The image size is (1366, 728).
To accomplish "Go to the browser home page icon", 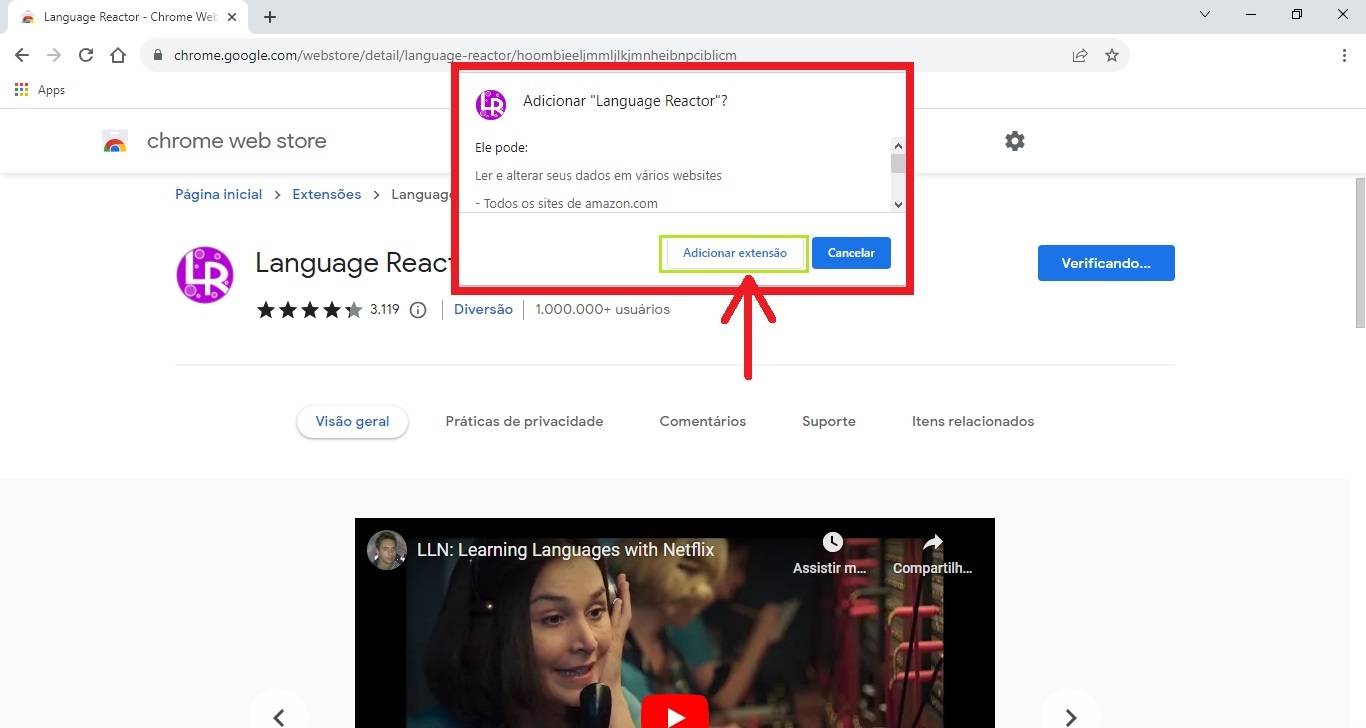I will tap(118, 56).
